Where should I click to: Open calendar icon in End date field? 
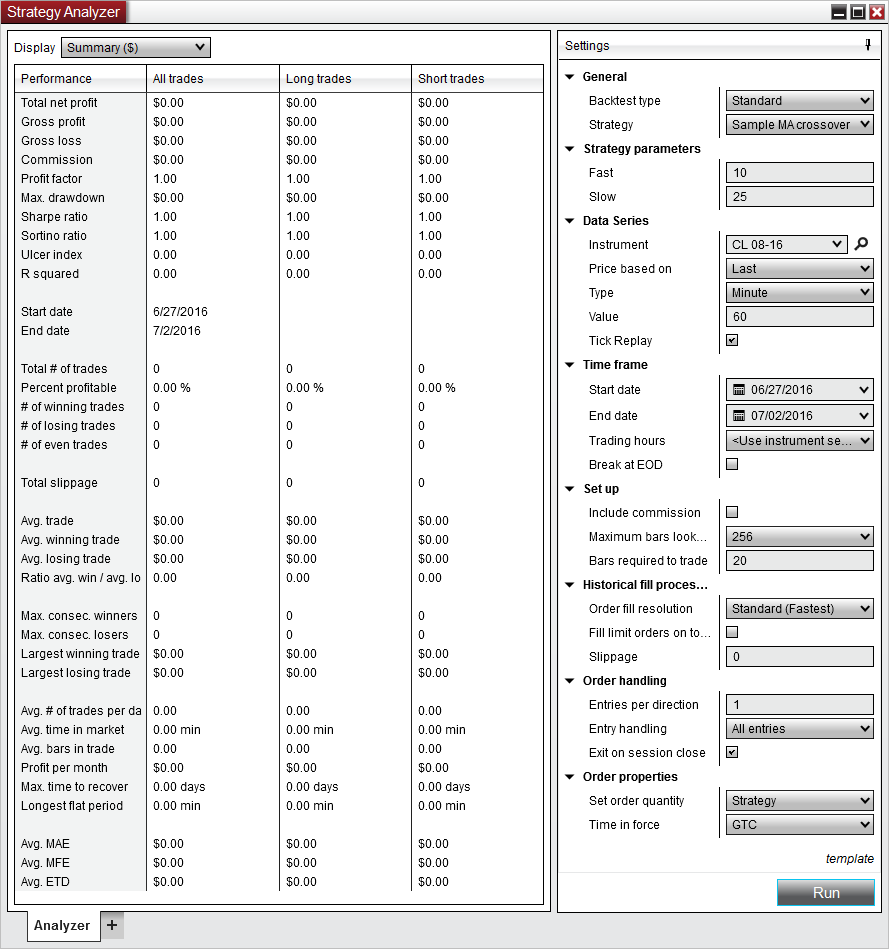pos(739,415)
